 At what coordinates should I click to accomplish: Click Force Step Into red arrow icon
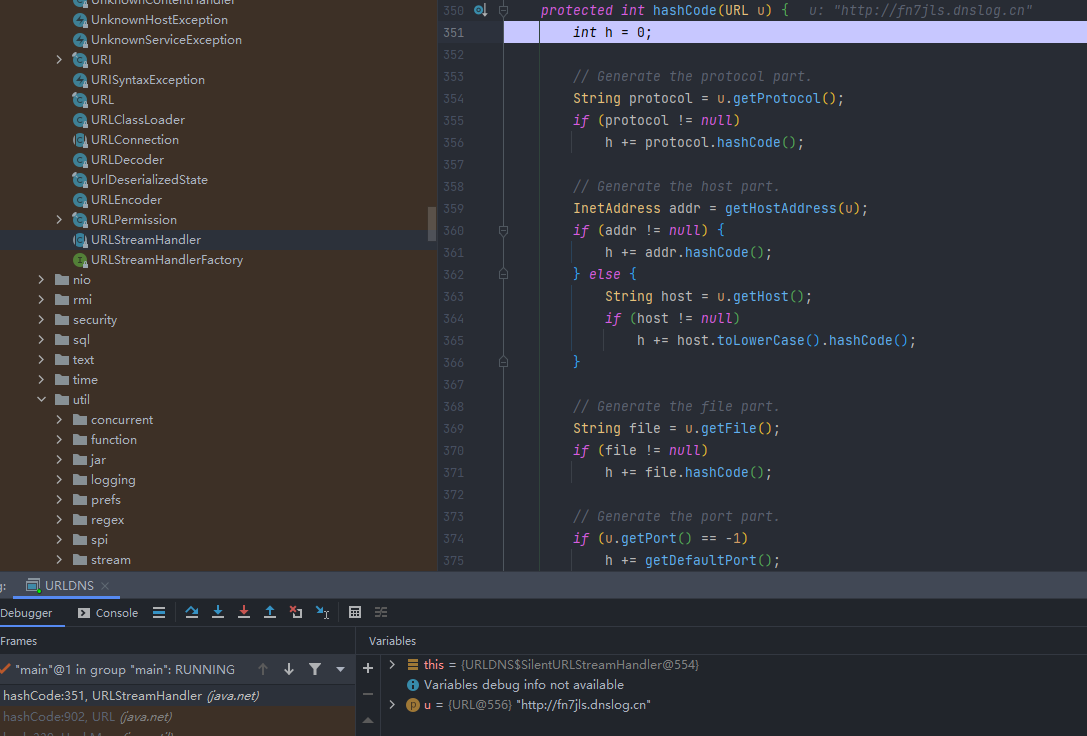pos(244,612)
